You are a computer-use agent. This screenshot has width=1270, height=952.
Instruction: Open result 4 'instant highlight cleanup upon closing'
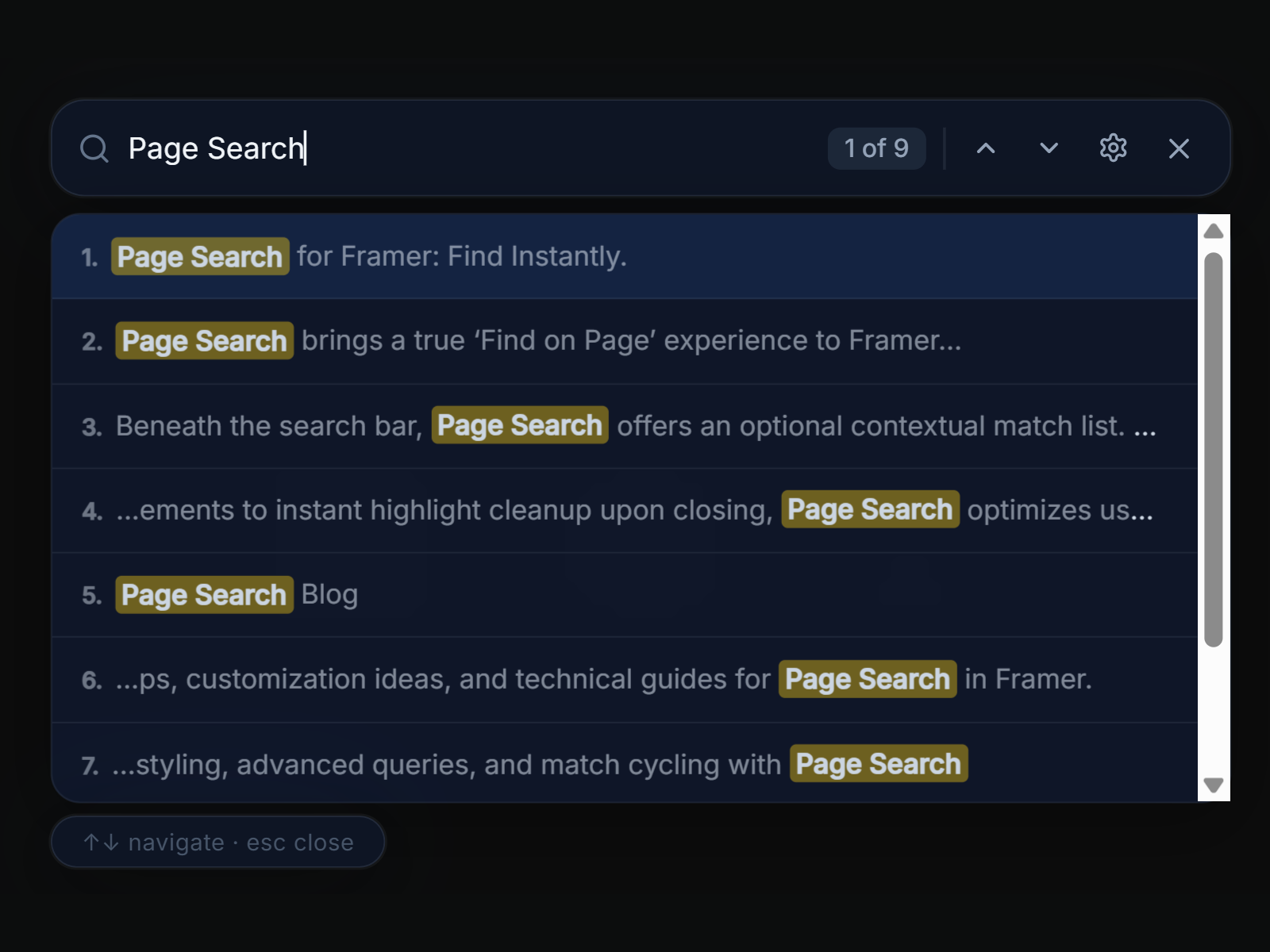(x=625, y=510)
